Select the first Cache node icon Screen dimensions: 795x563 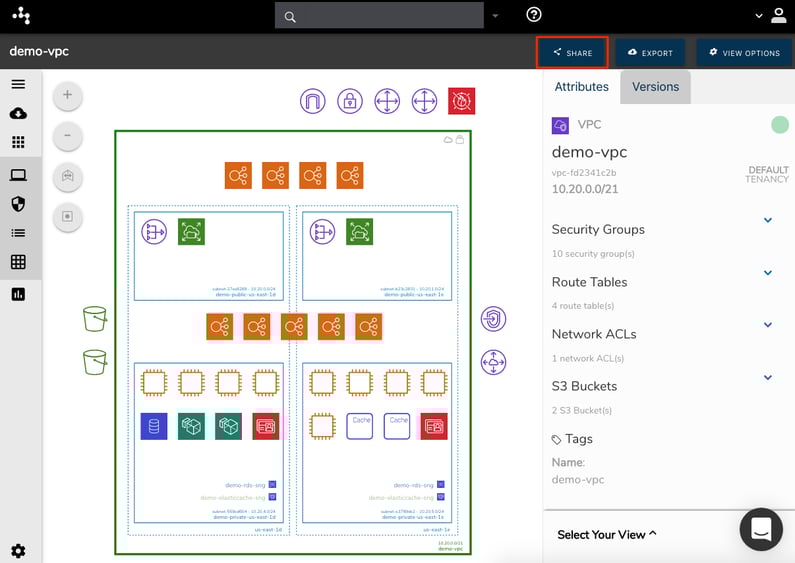click(359, 426)
